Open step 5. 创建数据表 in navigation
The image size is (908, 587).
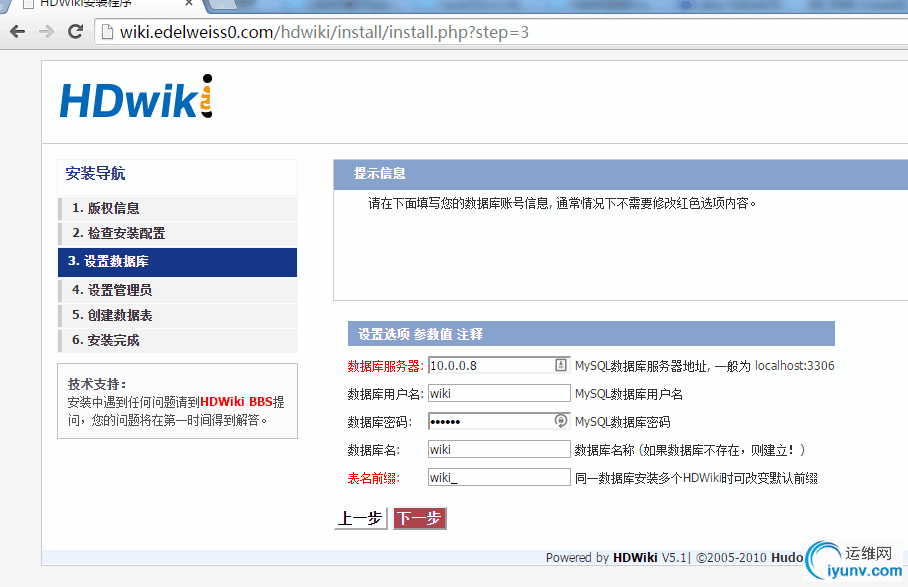[178, 315]
